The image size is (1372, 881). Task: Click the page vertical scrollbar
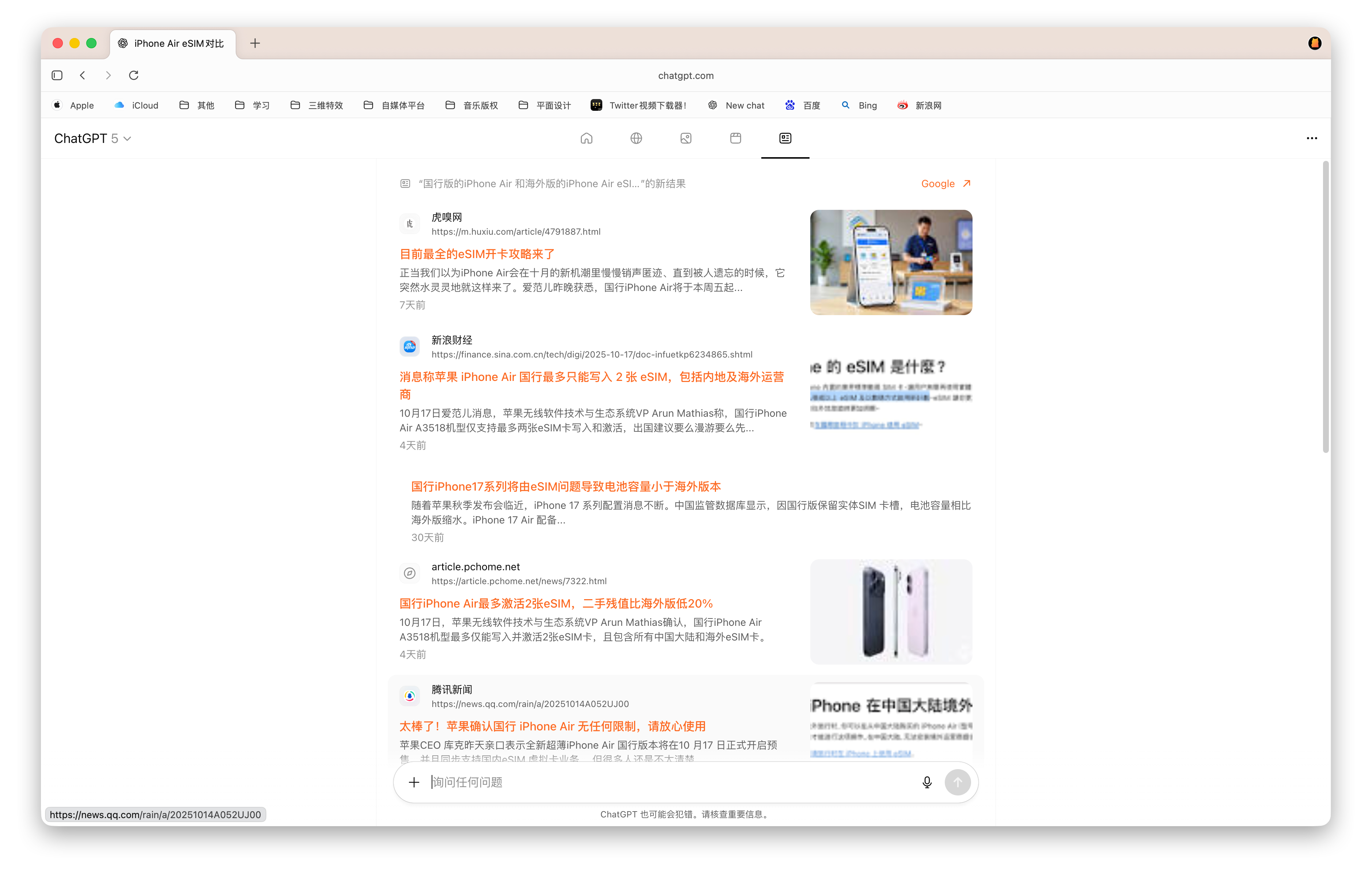1325,307
